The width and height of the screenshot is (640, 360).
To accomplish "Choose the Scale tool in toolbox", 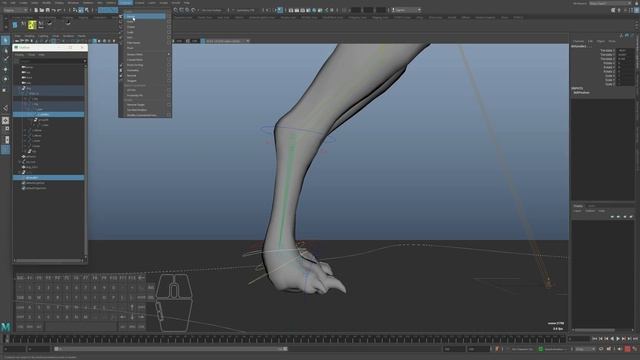I will click(5, 89).
